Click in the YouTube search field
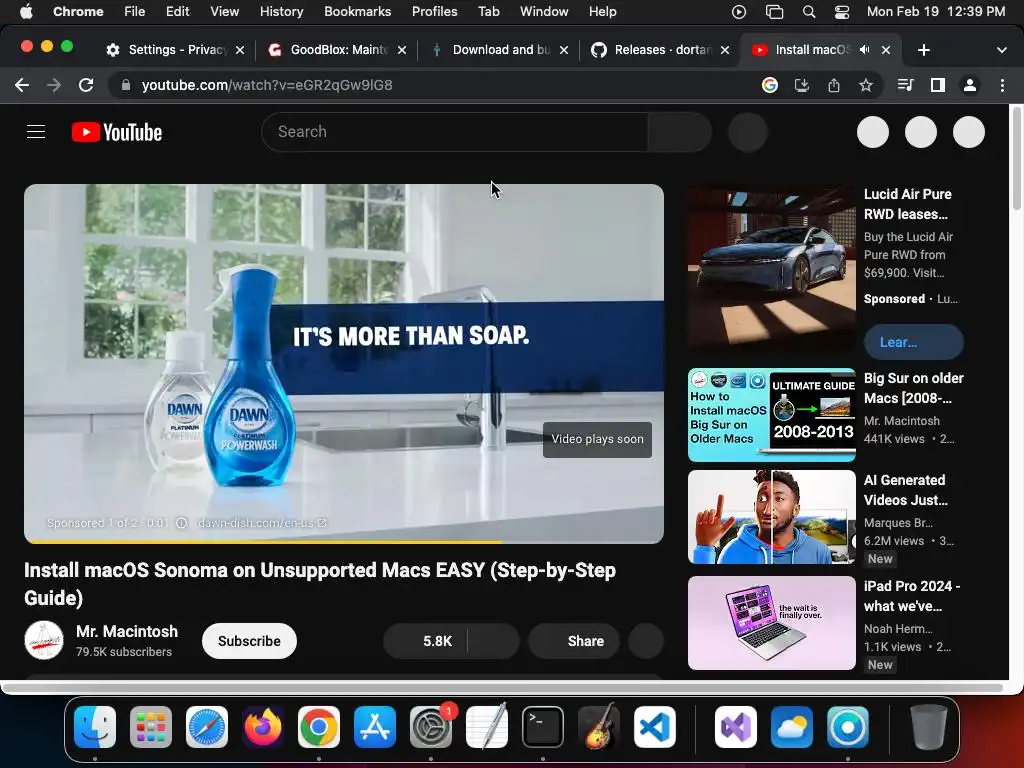1024x768 pixels. 455,132
